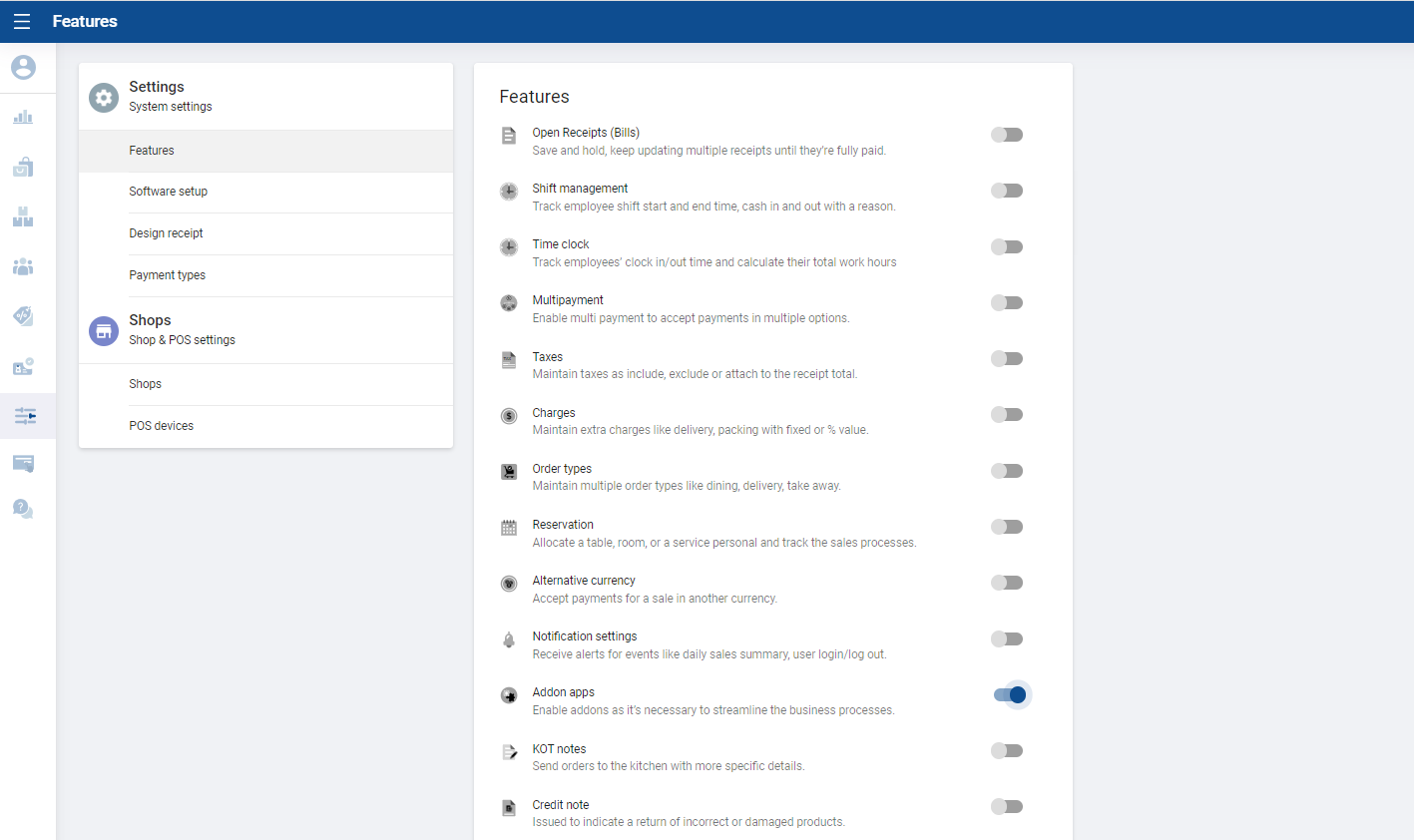Click the card payment sidebar icon

point(23,463)
